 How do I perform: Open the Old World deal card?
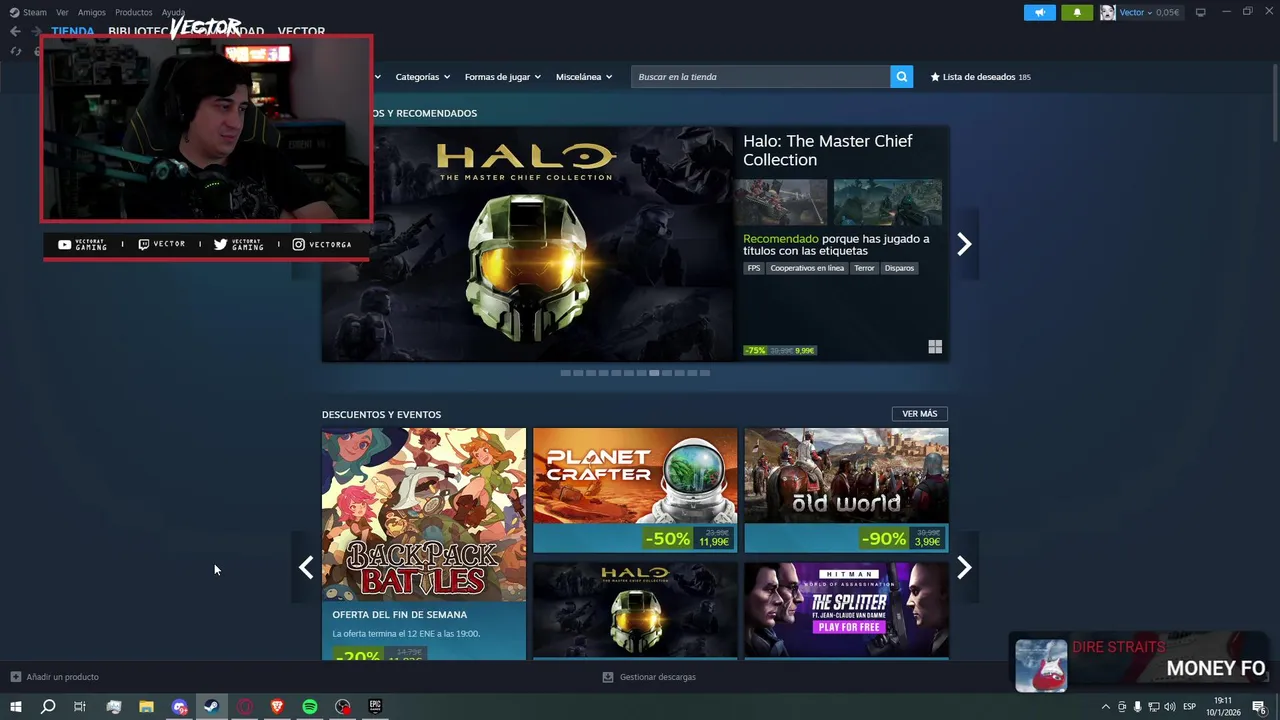click(846, 490)
